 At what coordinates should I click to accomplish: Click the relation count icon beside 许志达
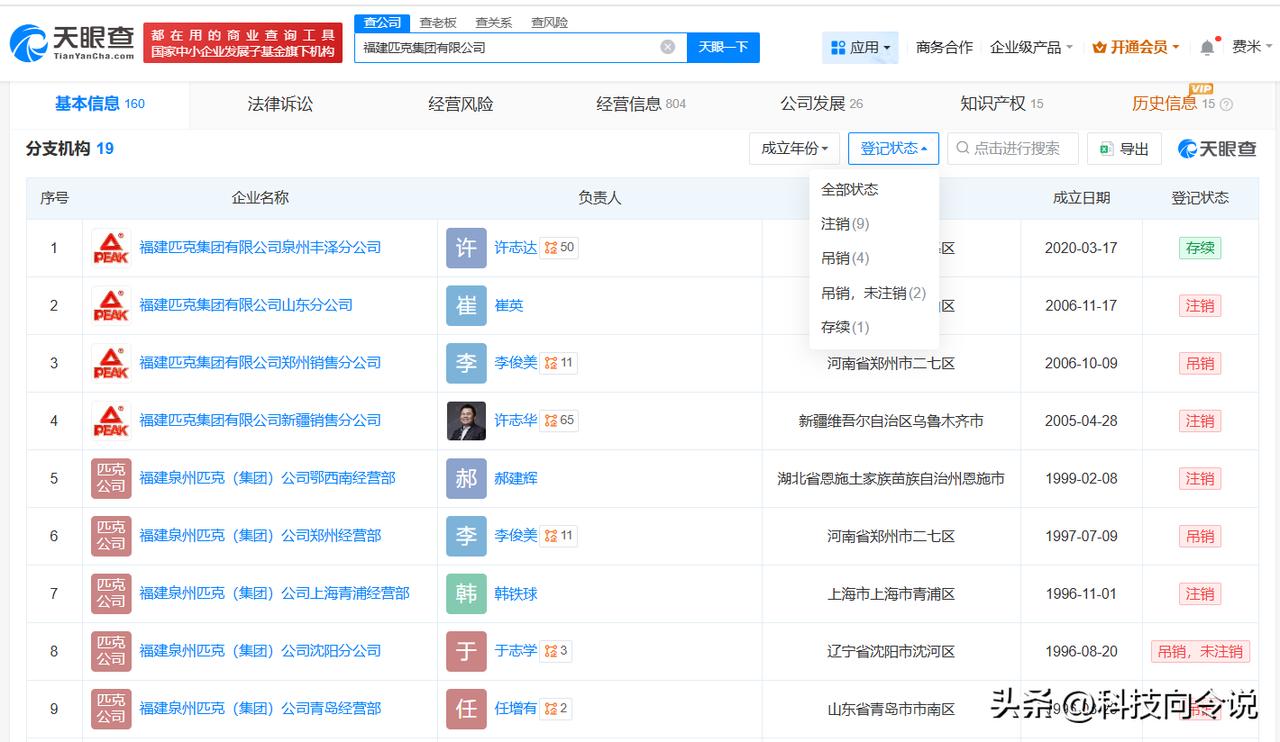tap(559, 248)
